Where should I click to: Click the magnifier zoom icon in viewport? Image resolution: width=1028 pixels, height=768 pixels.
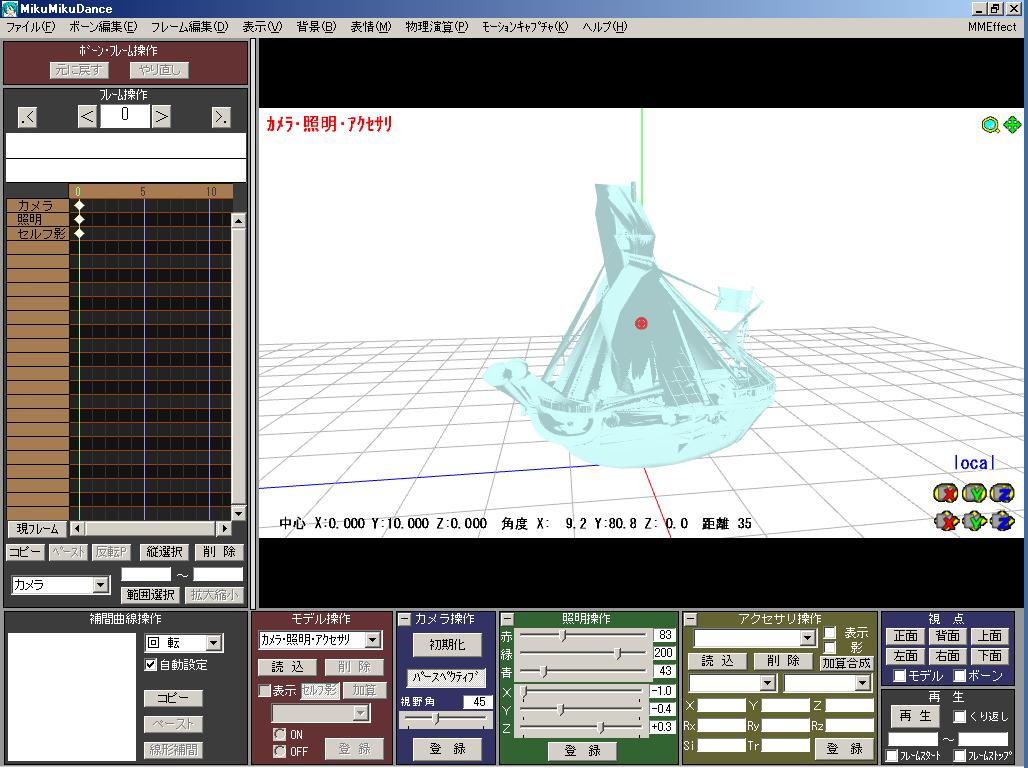coord(990,125)
